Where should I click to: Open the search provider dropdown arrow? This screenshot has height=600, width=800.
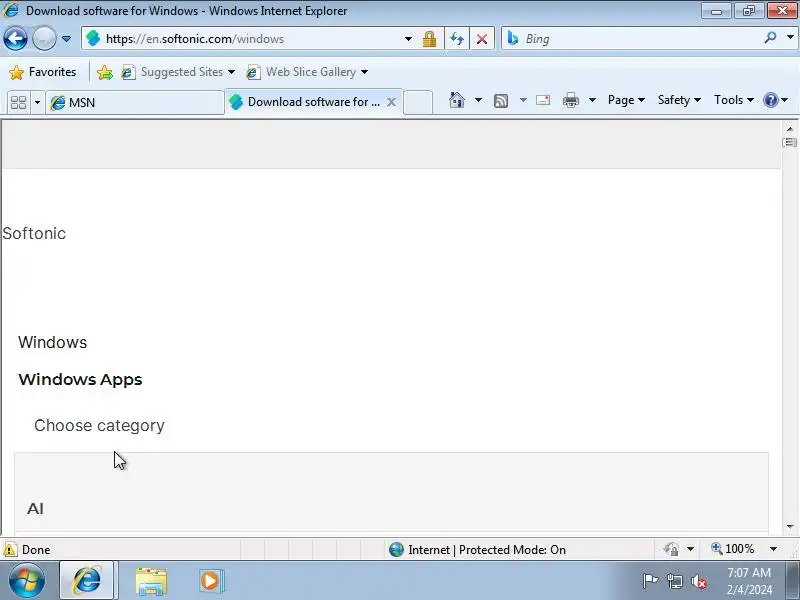[790, 38]
